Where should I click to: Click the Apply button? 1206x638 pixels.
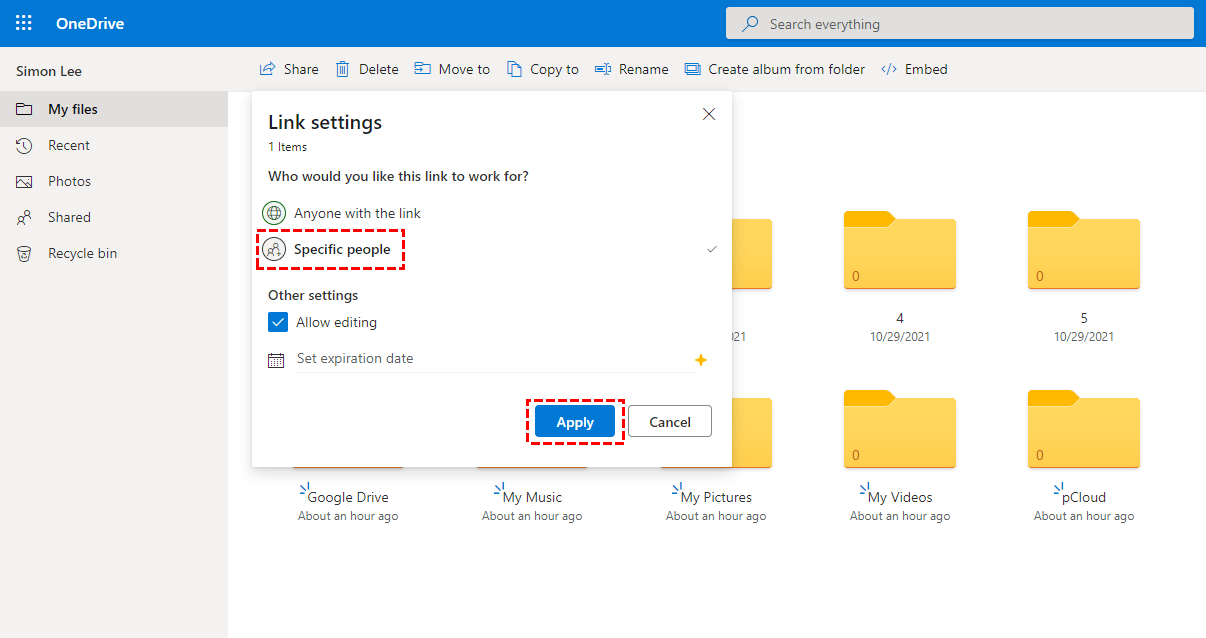575,422
